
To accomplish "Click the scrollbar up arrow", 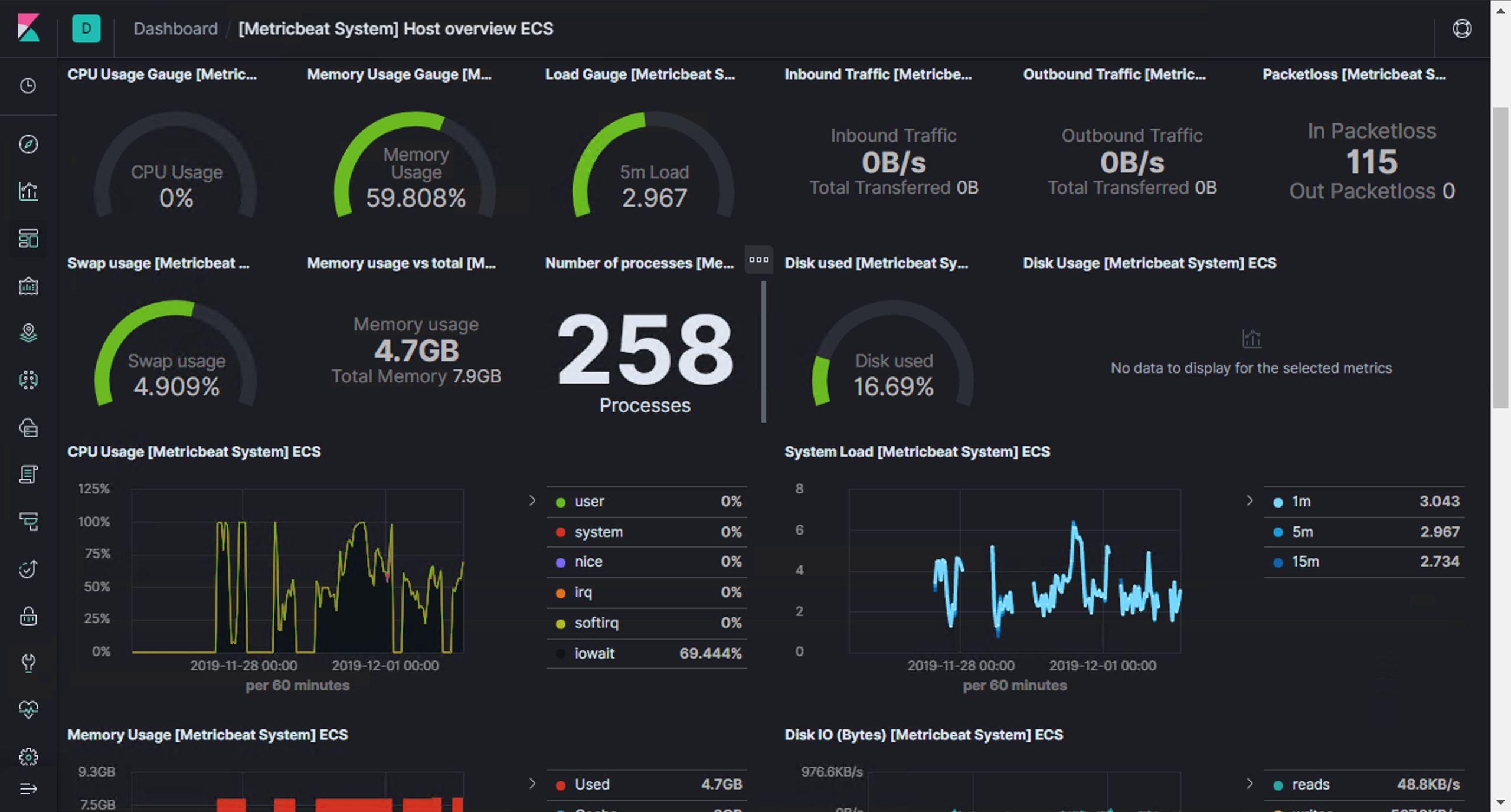I will pos(1500,10).
